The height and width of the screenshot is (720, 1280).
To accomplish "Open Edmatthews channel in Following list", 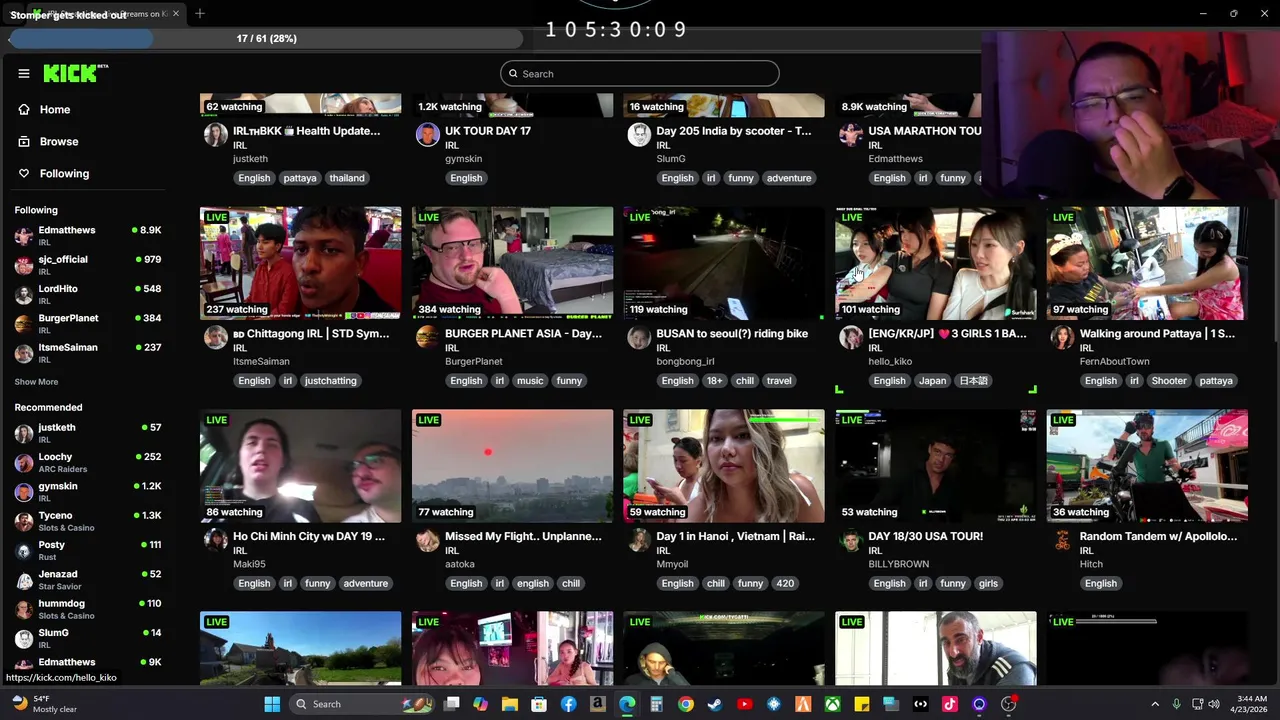I will click(88, 235).
